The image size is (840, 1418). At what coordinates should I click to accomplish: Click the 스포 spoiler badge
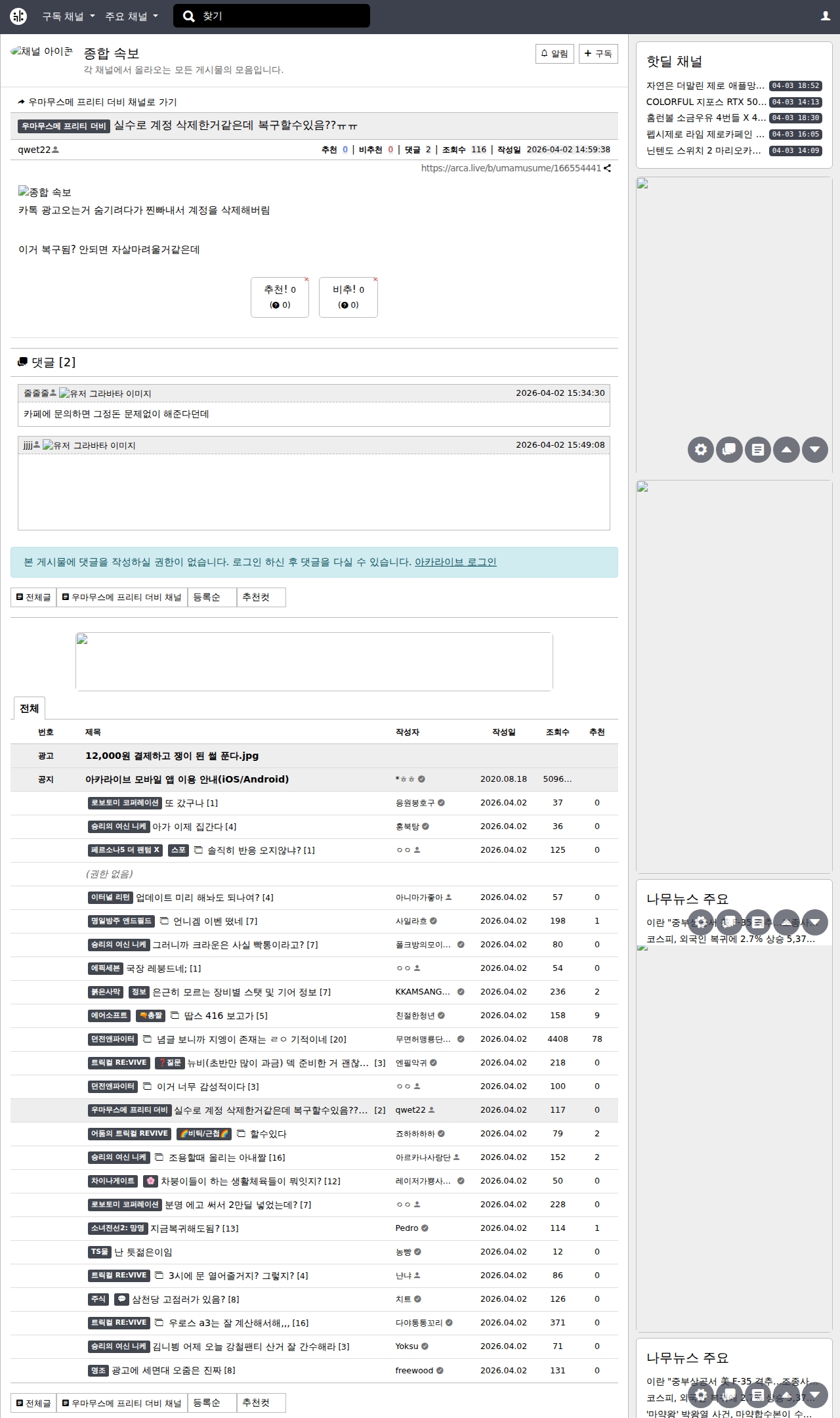point(178,850)
